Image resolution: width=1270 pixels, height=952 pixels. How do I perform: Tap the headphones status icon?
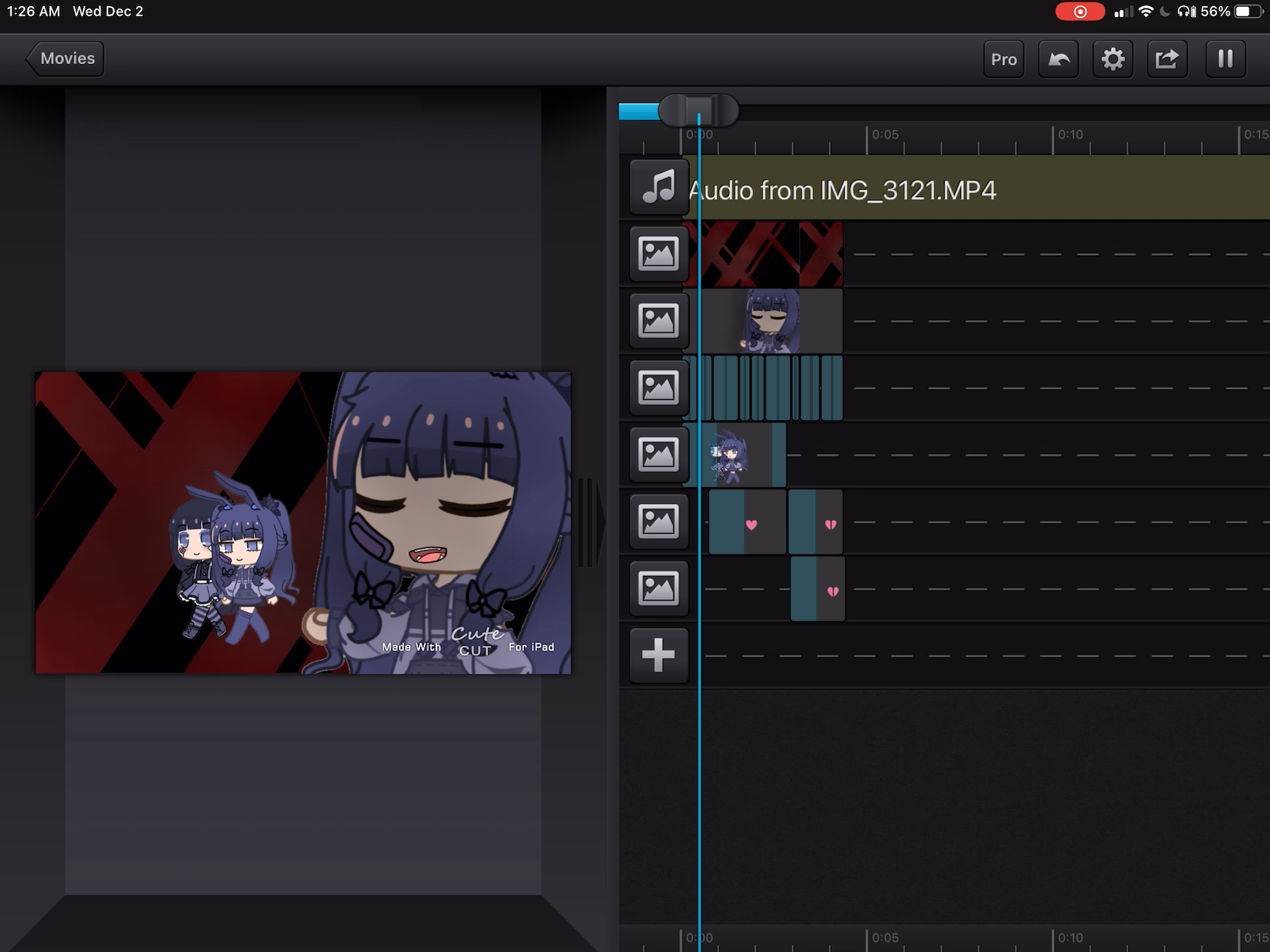click(x=1187, y=12)
